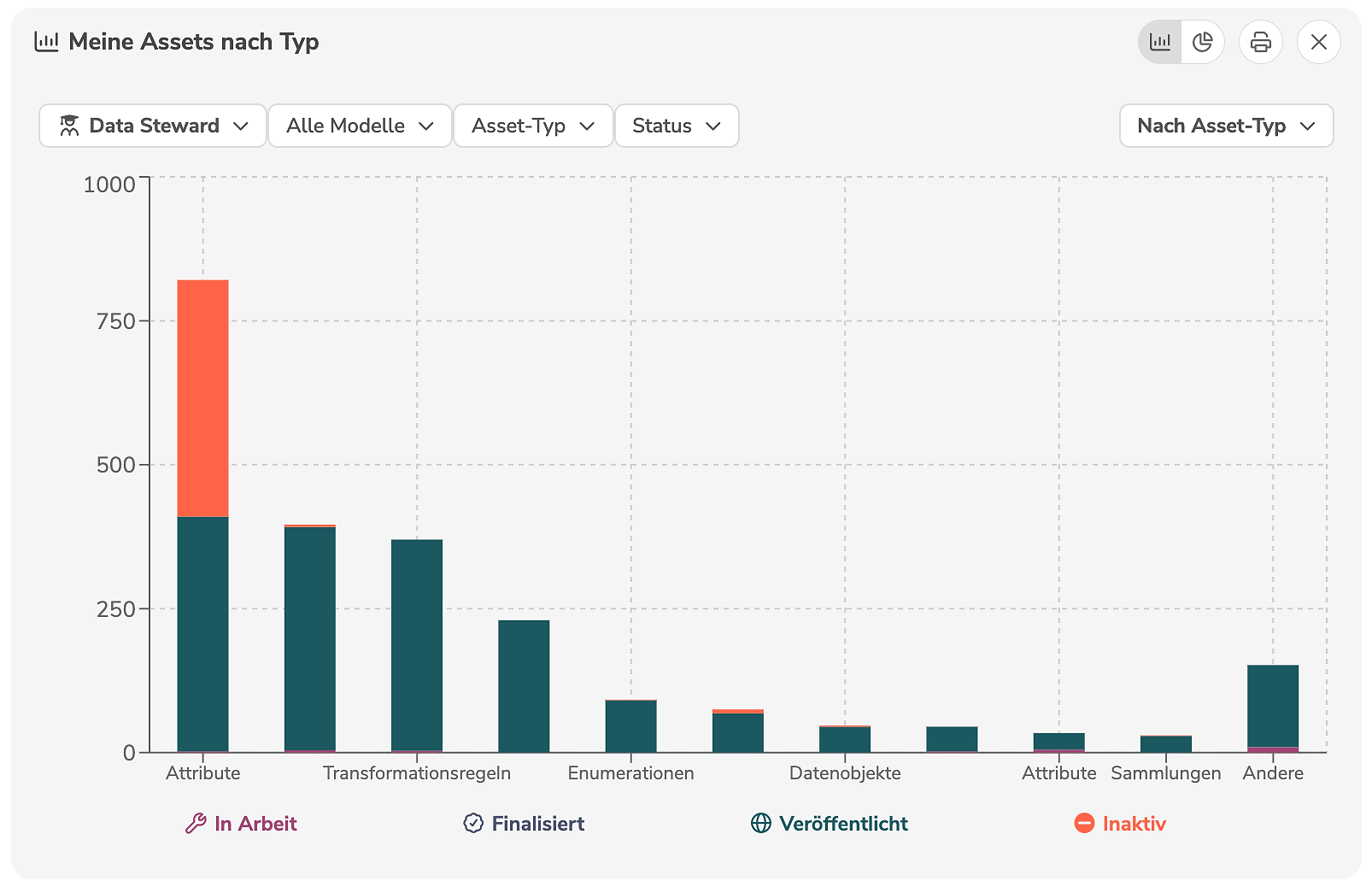1372x887 pixels.
Task: Hide the Inaktiv series via legend
Action: [1134, 824]
